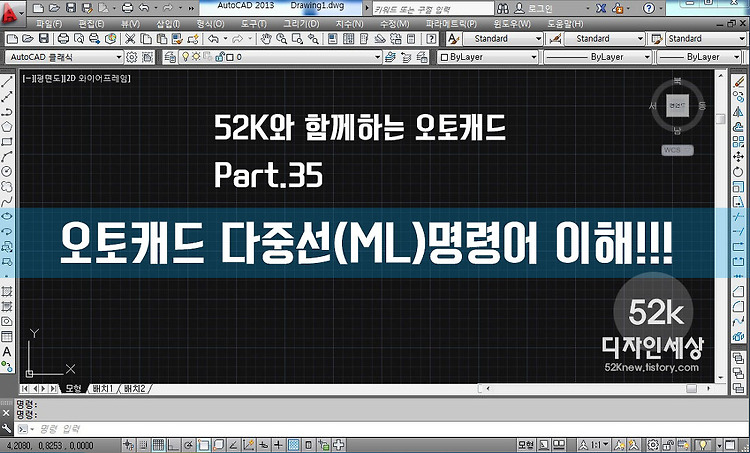Image resolution: width=750 pixels, height=453 pixels.
Task: Select the Erase tool in the modify toolbar
Action: [739, 82]
